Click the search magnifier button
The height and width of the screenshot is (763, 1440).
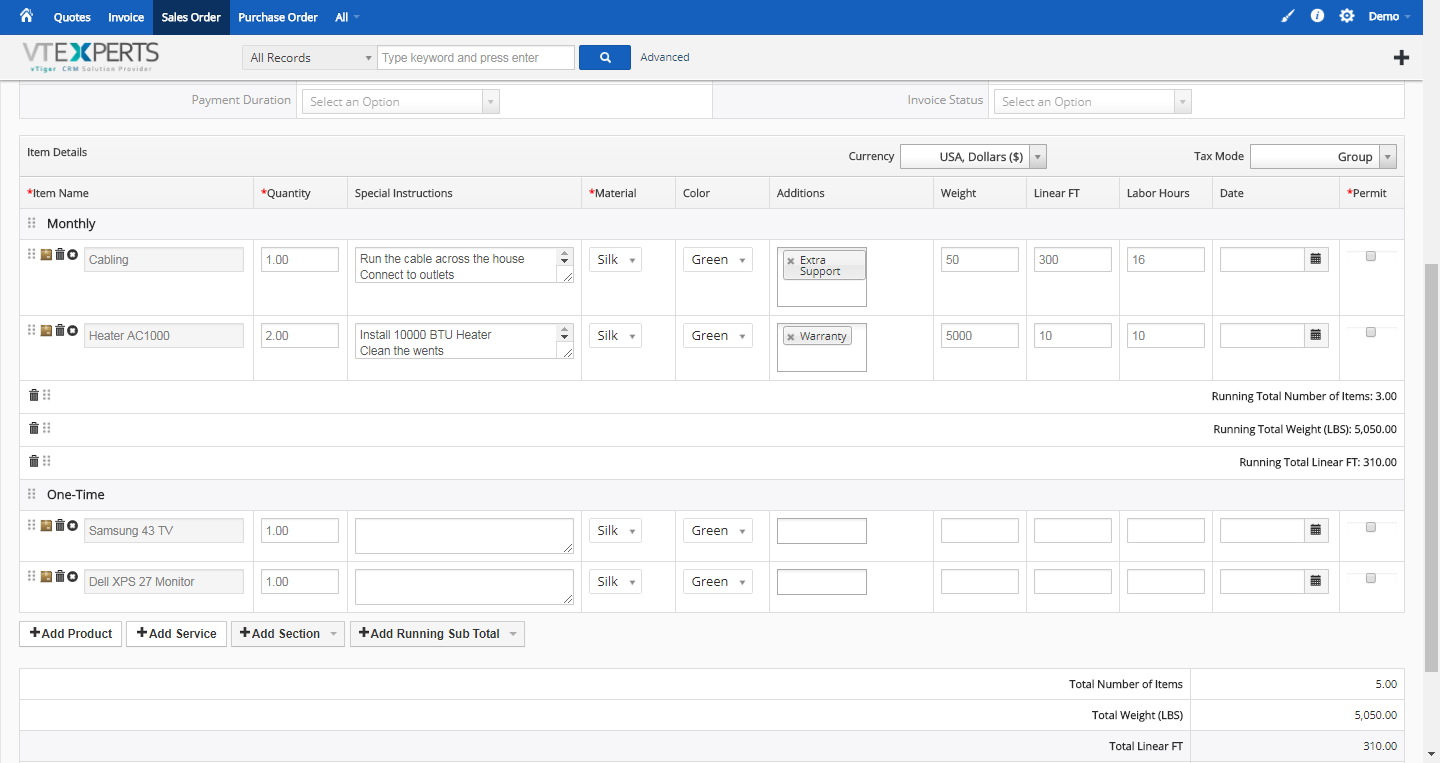pos(604,57)
